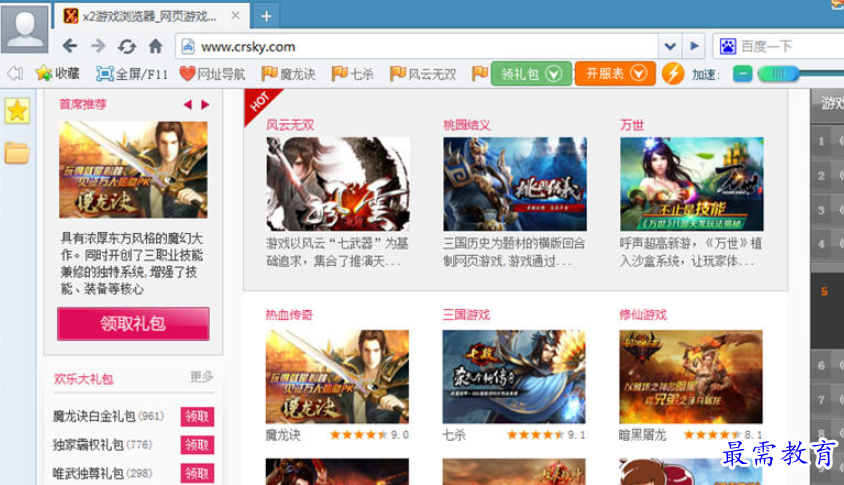This screenshot has width=844, height=485.
Task: Click the page icon in address bar
Action: pyautogui.click(x=187, y=47)
